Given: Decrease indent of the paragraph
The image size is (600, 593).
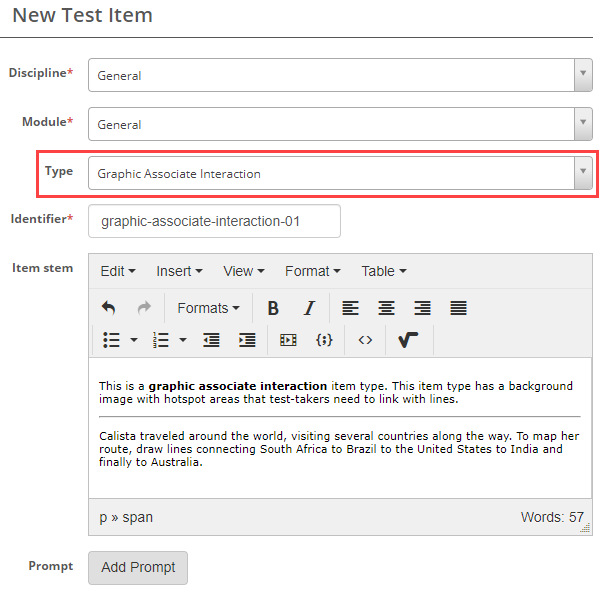Looking at the screenshot, I should tap(211, 340).
